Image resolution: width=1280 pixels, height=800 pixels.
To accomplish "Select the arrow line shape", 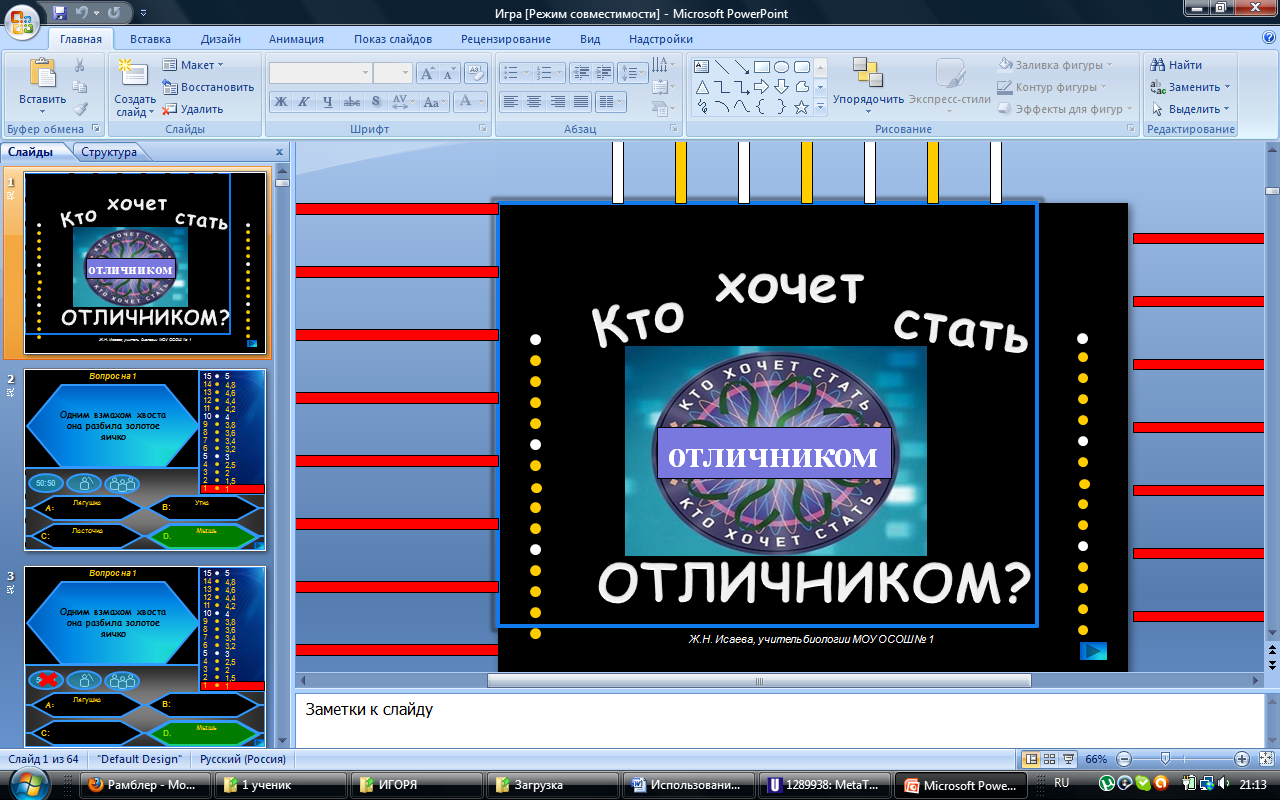I will click(x=742, y=67).
